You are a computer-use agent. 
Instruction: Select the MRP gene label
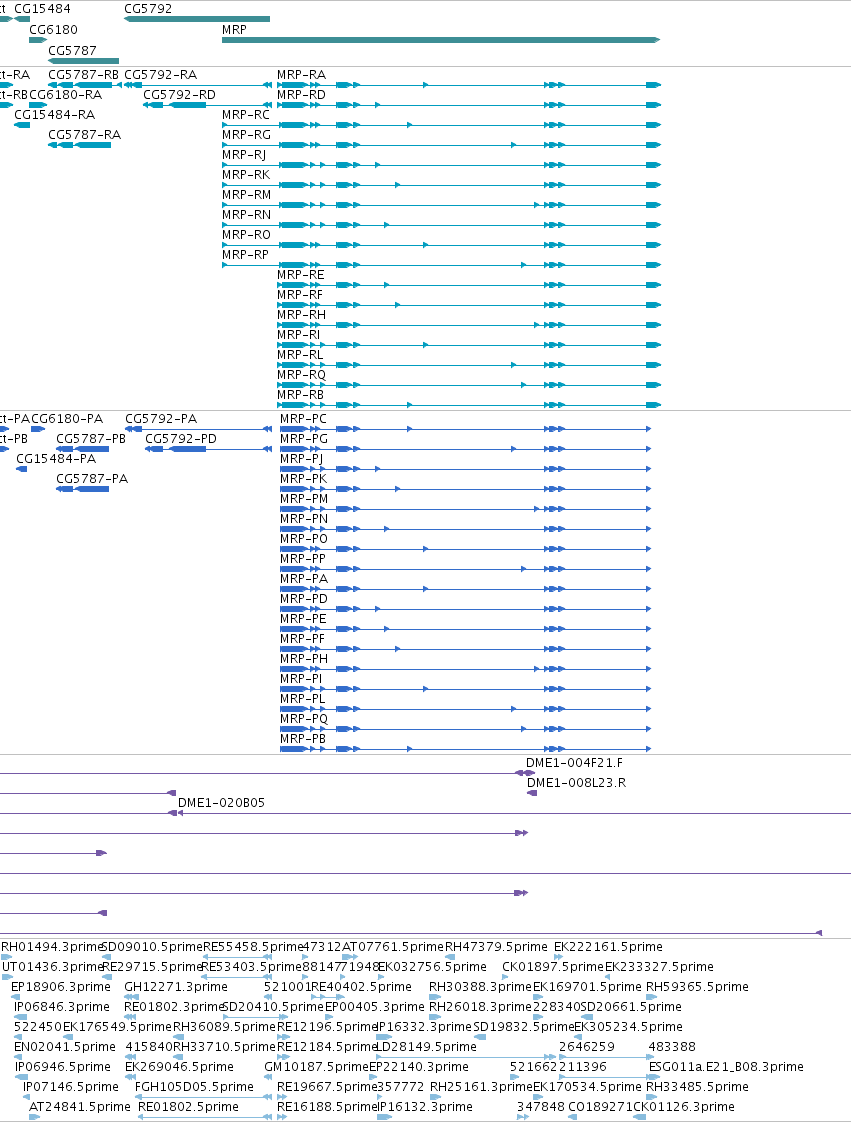click(234, 30)
